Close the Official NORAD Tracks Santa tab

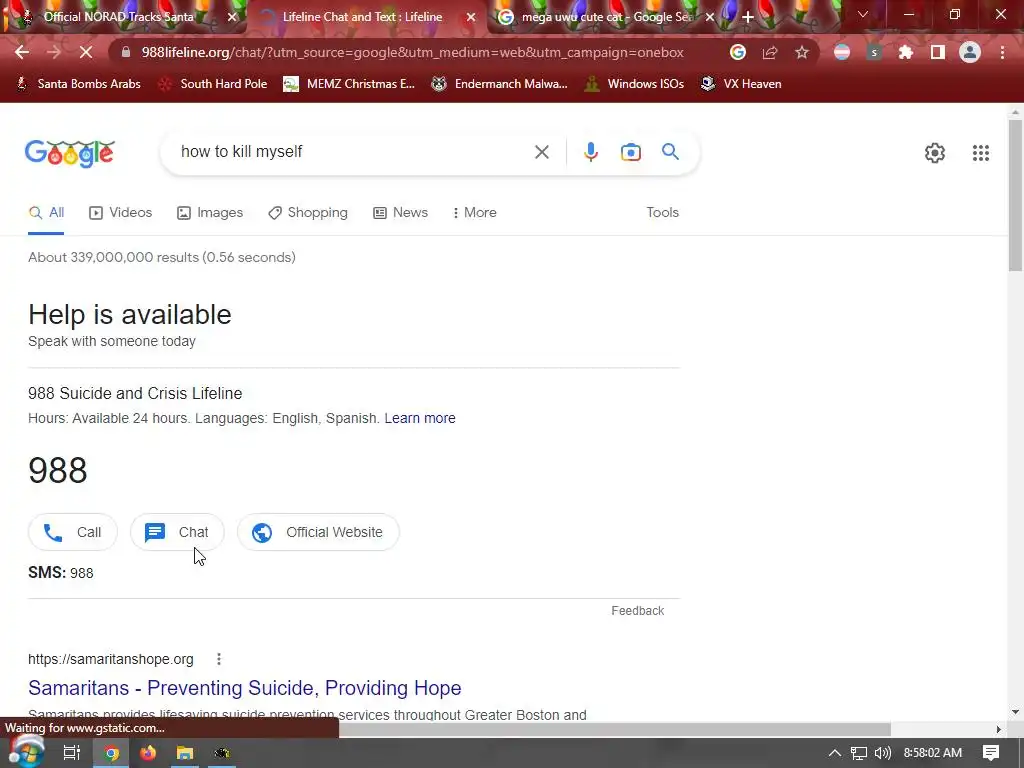click(232, 17)
